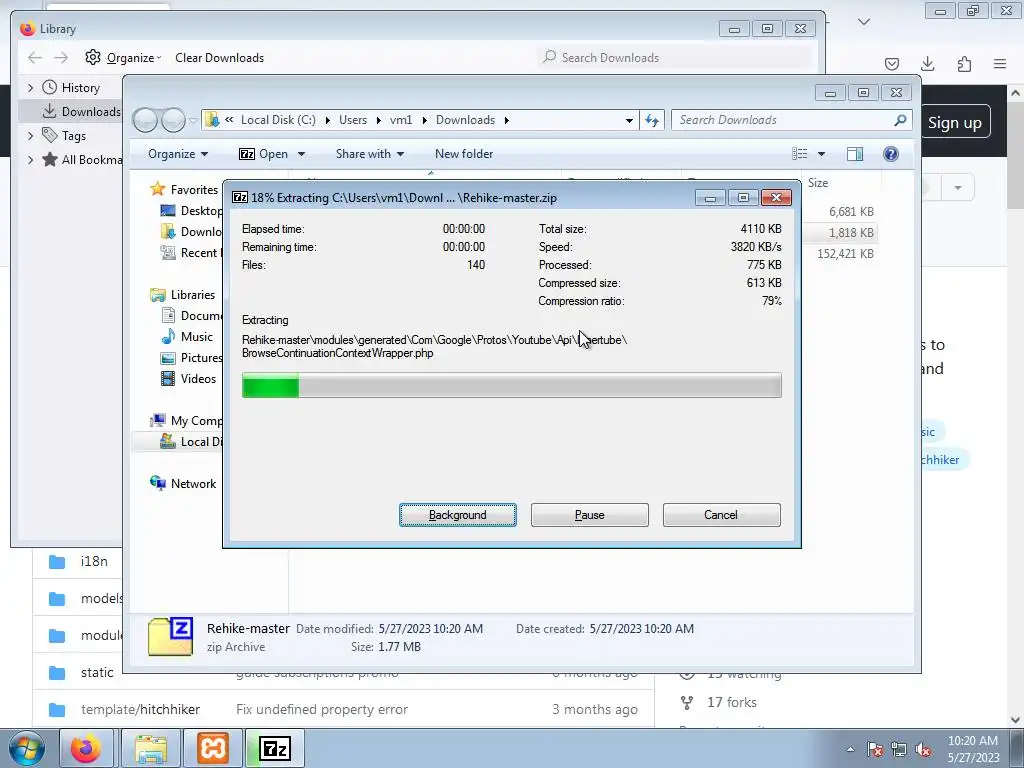Open Windows Explorer from the taskbar
The height and width of the screenshot is (768, 1024).
(x=151, y=748)
